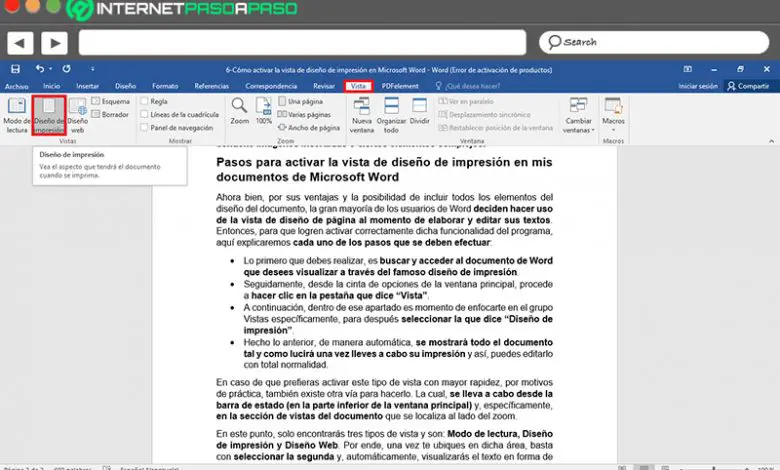Click the Compartir button
The height and width of the screenshot is (470, 780).
(748, 86)
